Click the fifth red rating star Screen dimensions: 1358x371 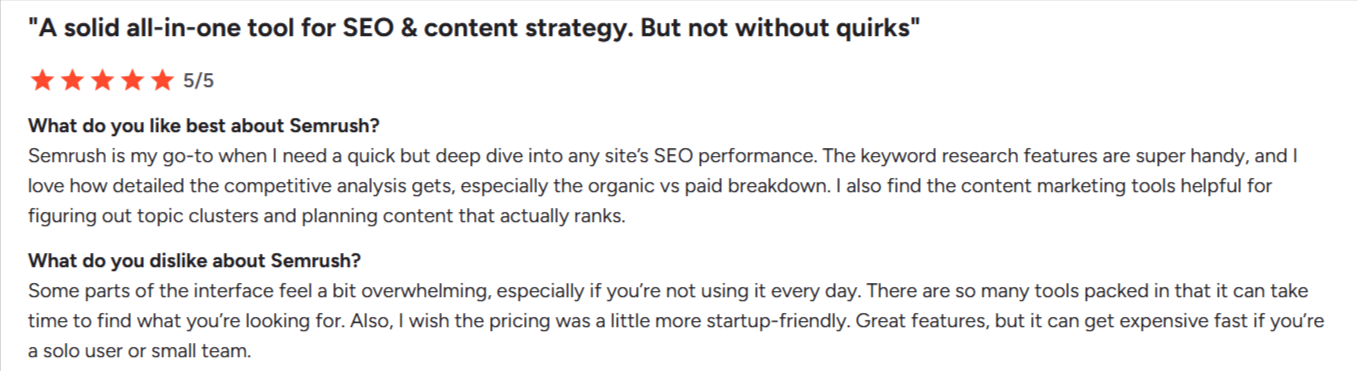161,81
